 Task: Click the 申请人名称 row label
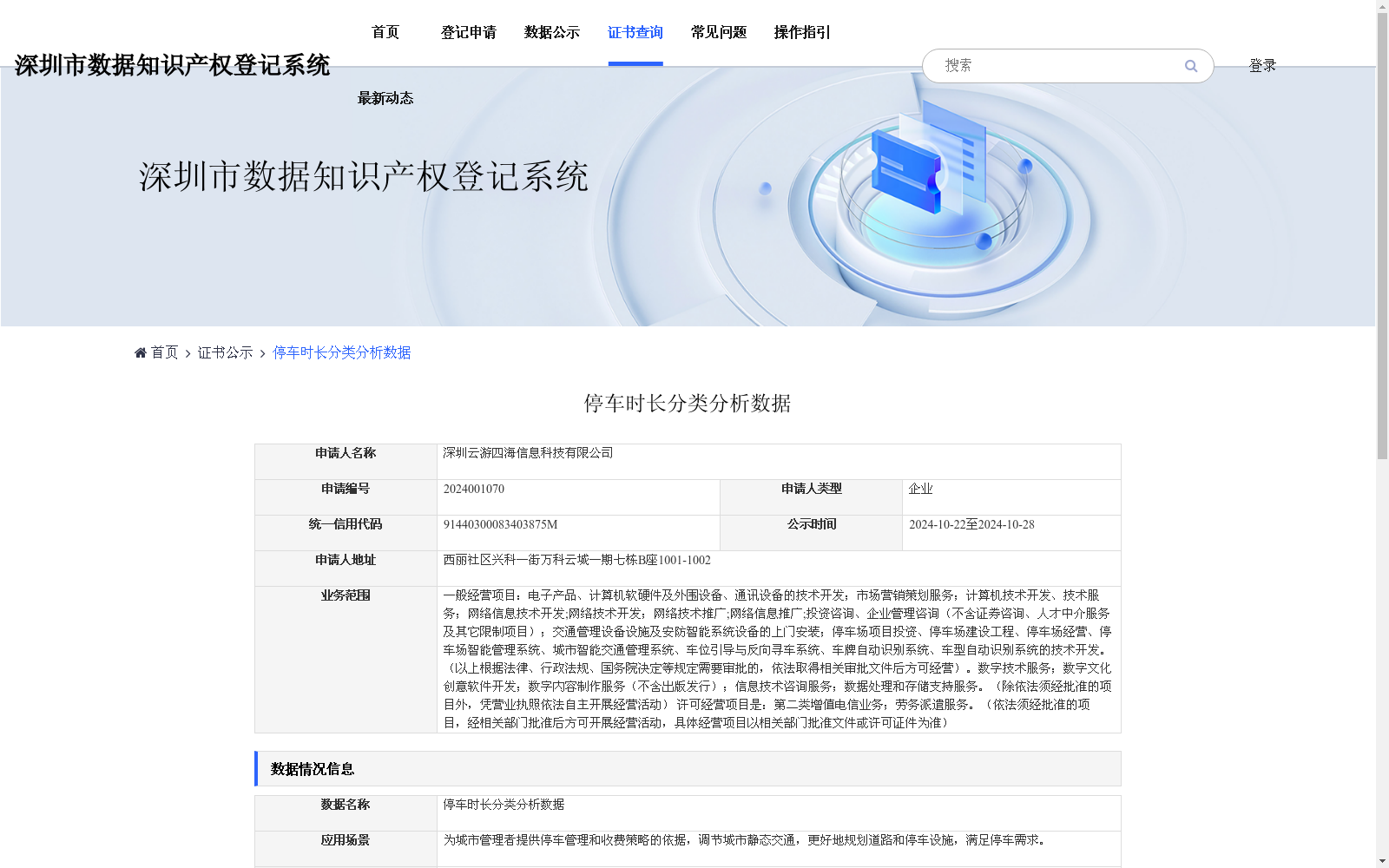pyautogui.click(x=346, y=453)
